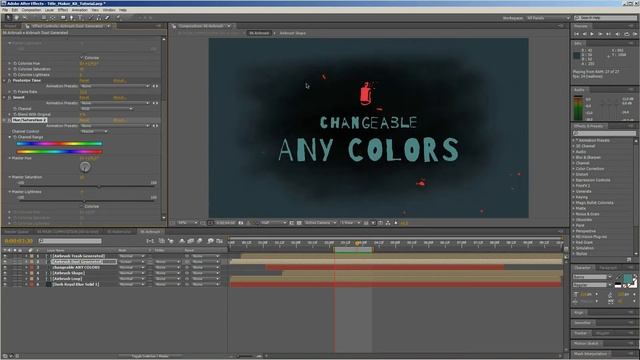The height and width of the screenshot is (360, 640).
Task: Open comp mini-flowchart icon in timeline
Action: click(x=150, y=241)
